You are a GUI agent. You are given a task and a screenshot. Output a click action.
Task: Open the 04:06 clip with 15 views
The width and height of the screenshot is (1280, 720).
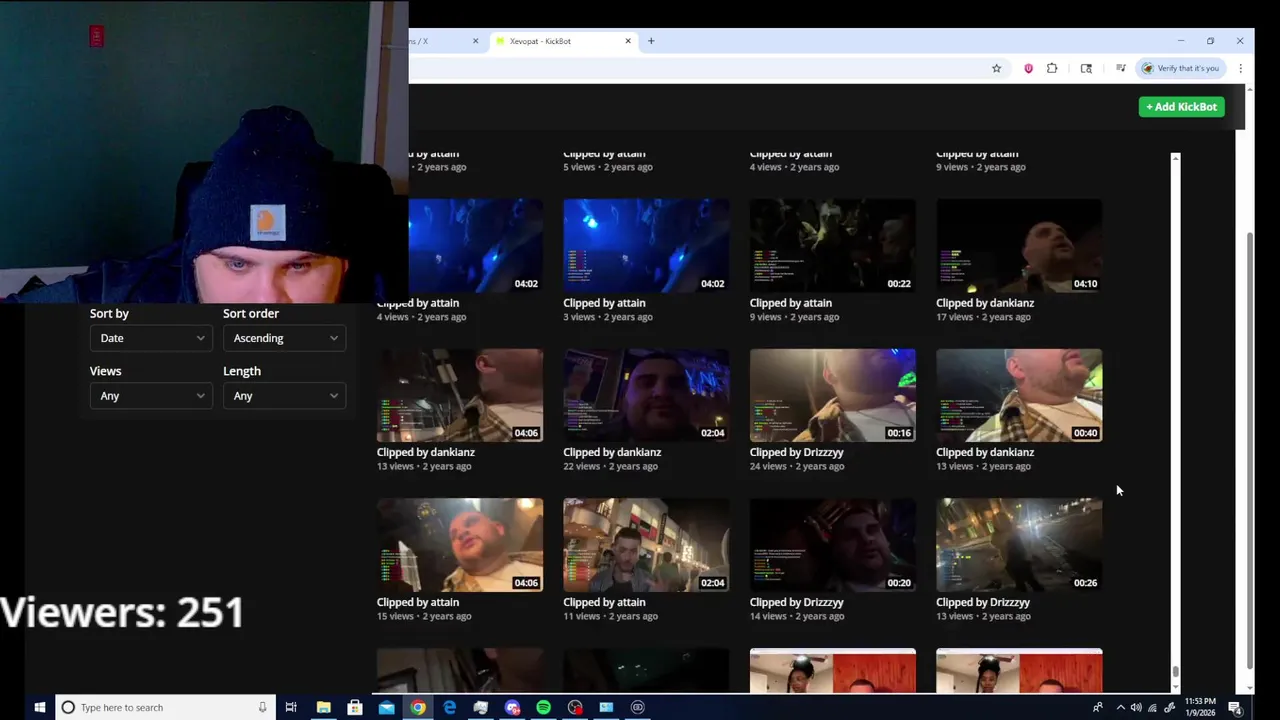[x=460, y=545]
